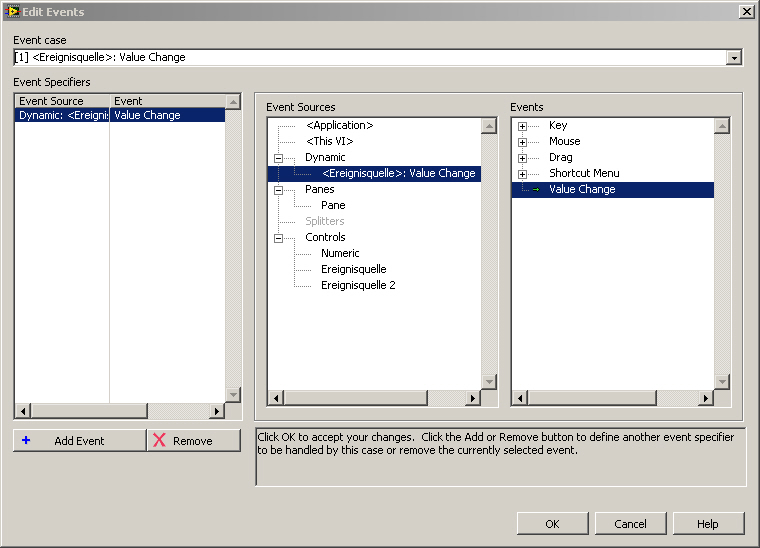
Task: Select the Numeric control source
Action: (340, 253)
